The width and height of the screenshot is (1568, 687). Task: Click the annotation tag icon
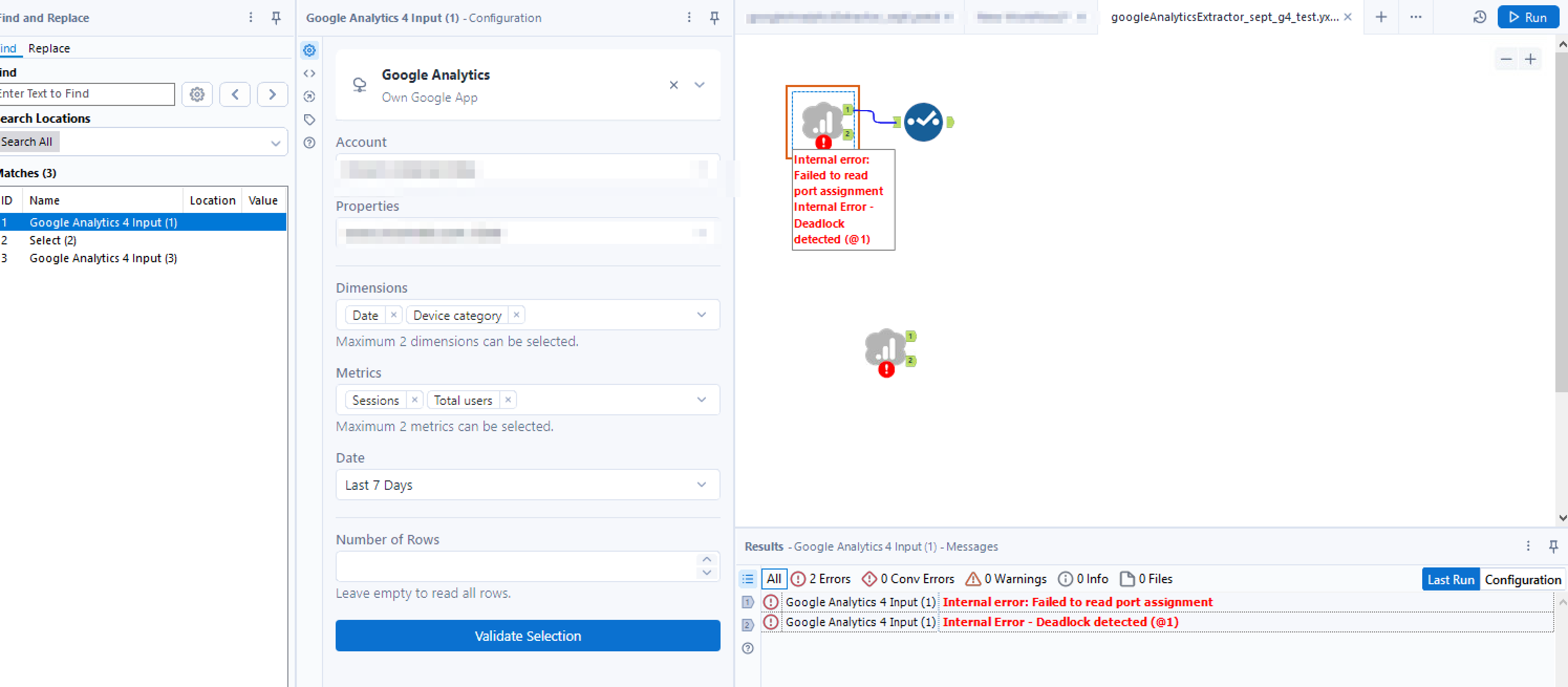(309, 120)
